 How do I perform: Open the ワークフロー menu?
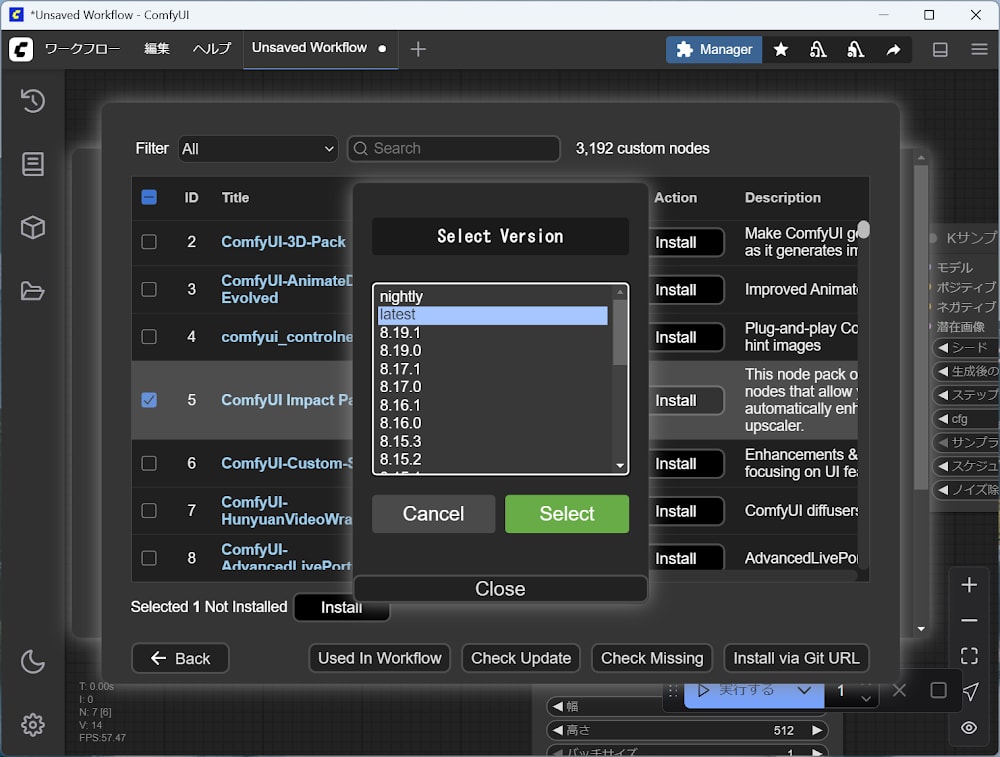[82, 49]
